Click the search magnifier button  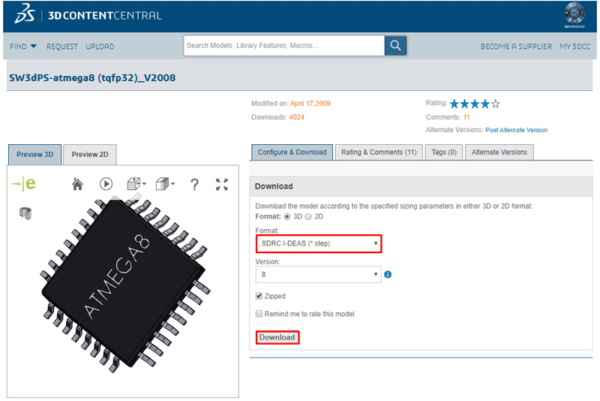click(395, 46)
